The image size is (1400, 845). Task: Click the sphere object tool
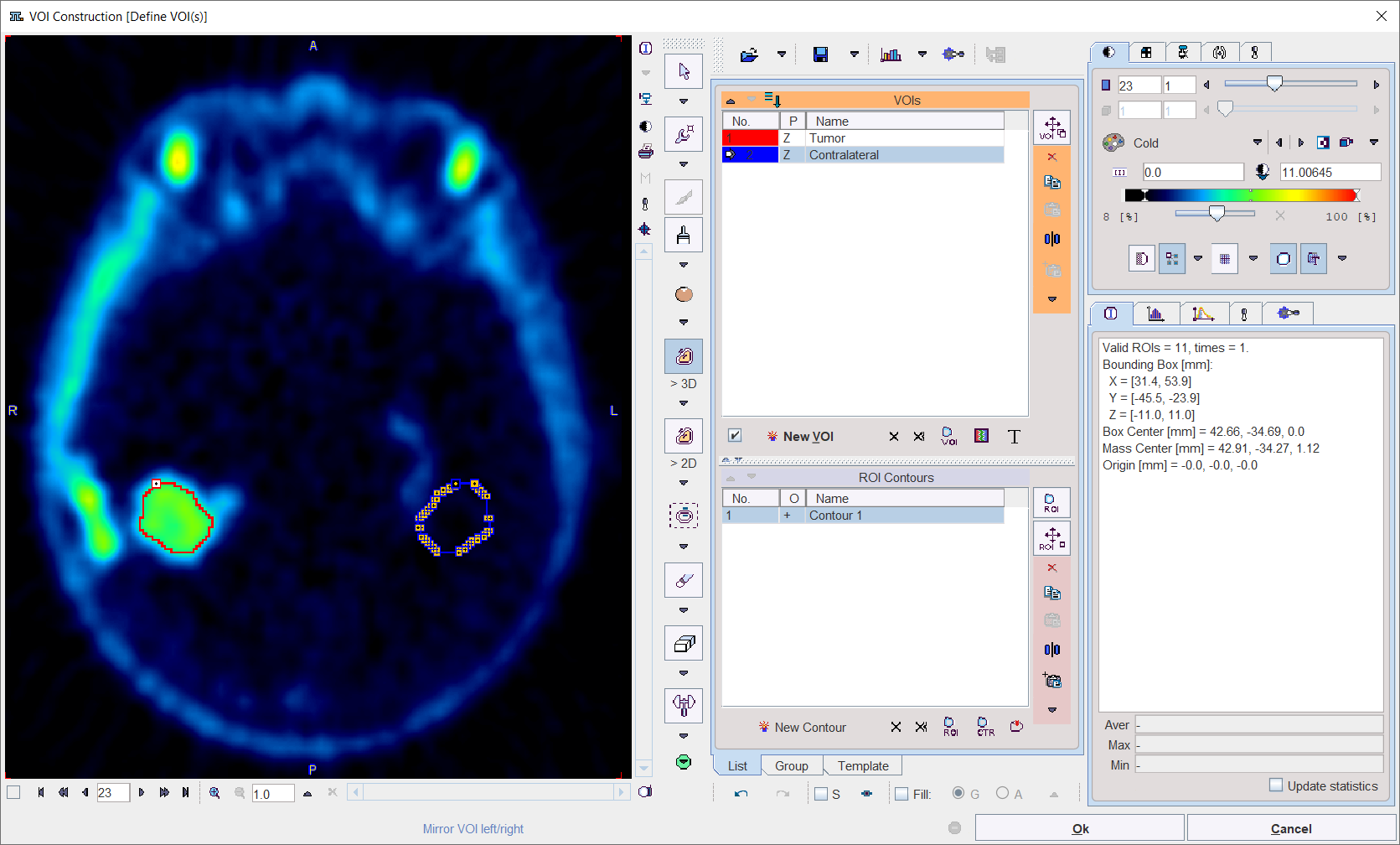click(684, 294)
